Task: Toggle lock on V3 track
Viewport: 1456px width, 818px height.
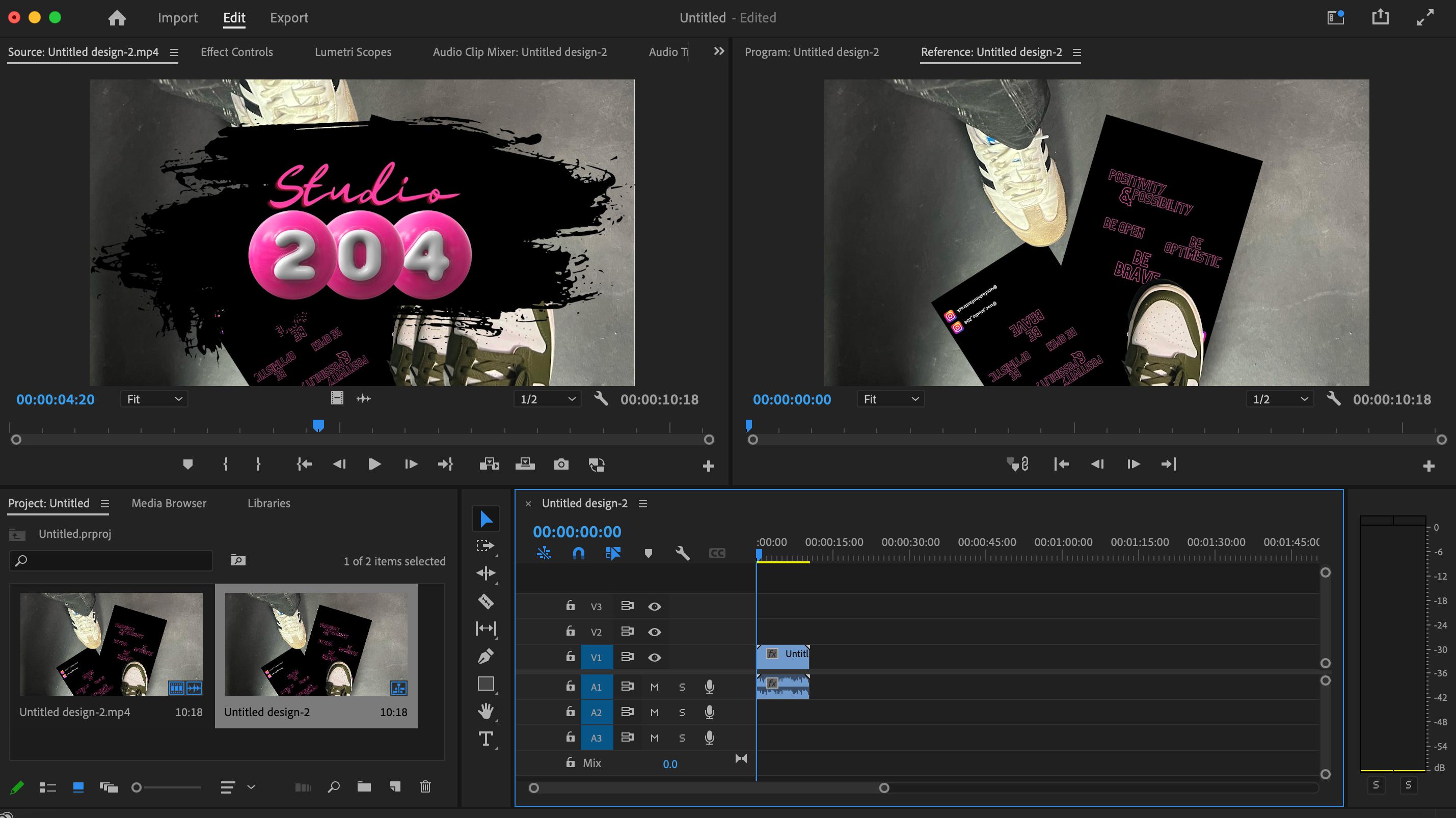Action: point(570,606)
